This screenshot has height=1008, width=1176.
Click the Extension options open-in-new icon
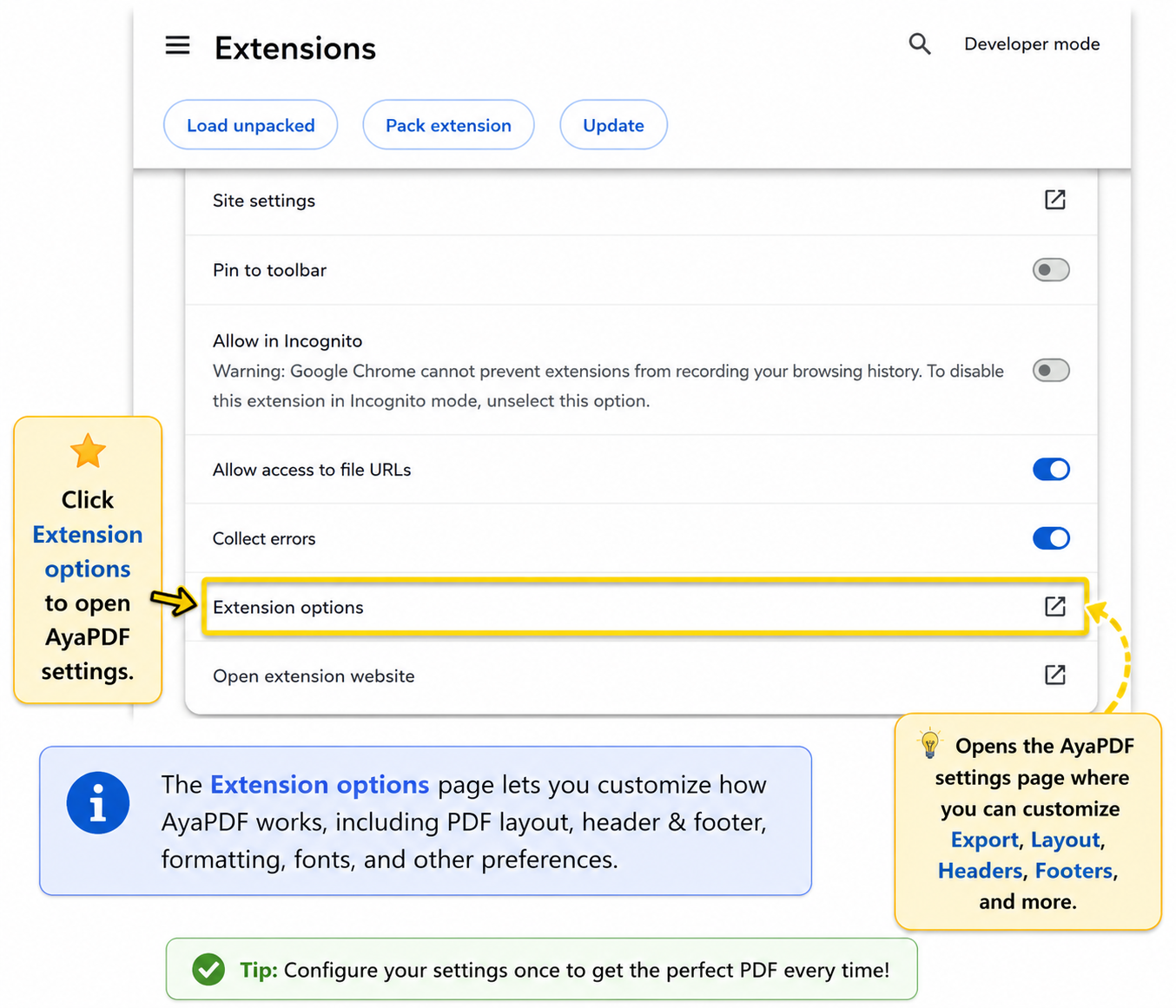pyautogui.click(x=1054, y=606)
